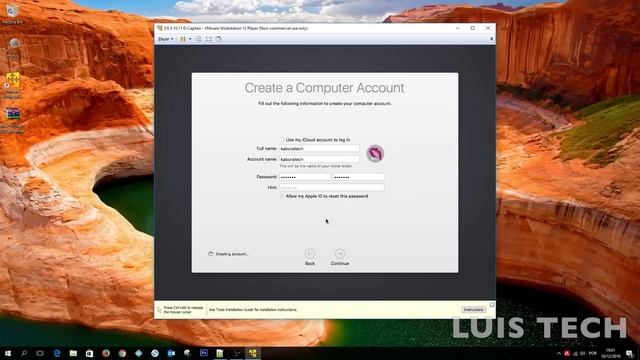Click the POR language indicator in tray
Image resolution: width=640 pixels, height=360 pixels.
[593, 353]
